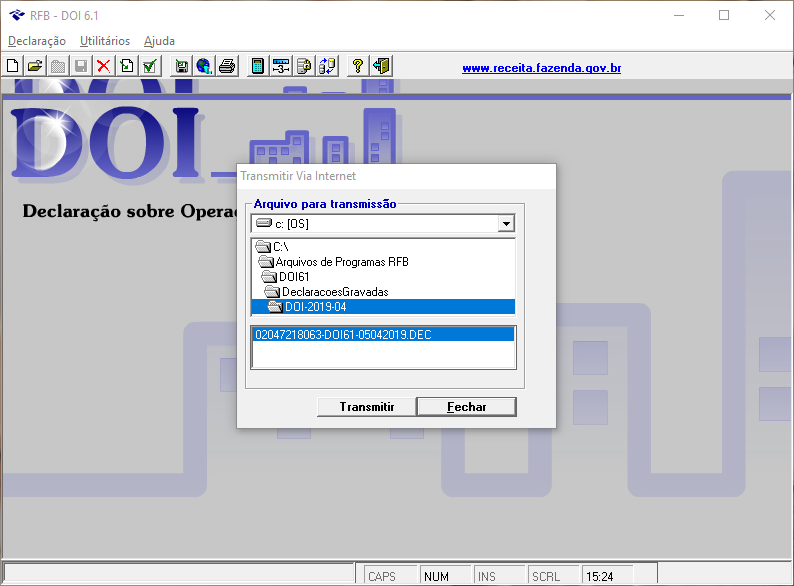
Task: Select the DOI-2019-04 folder
Action: pyautogui.click(x=383, y=306)
